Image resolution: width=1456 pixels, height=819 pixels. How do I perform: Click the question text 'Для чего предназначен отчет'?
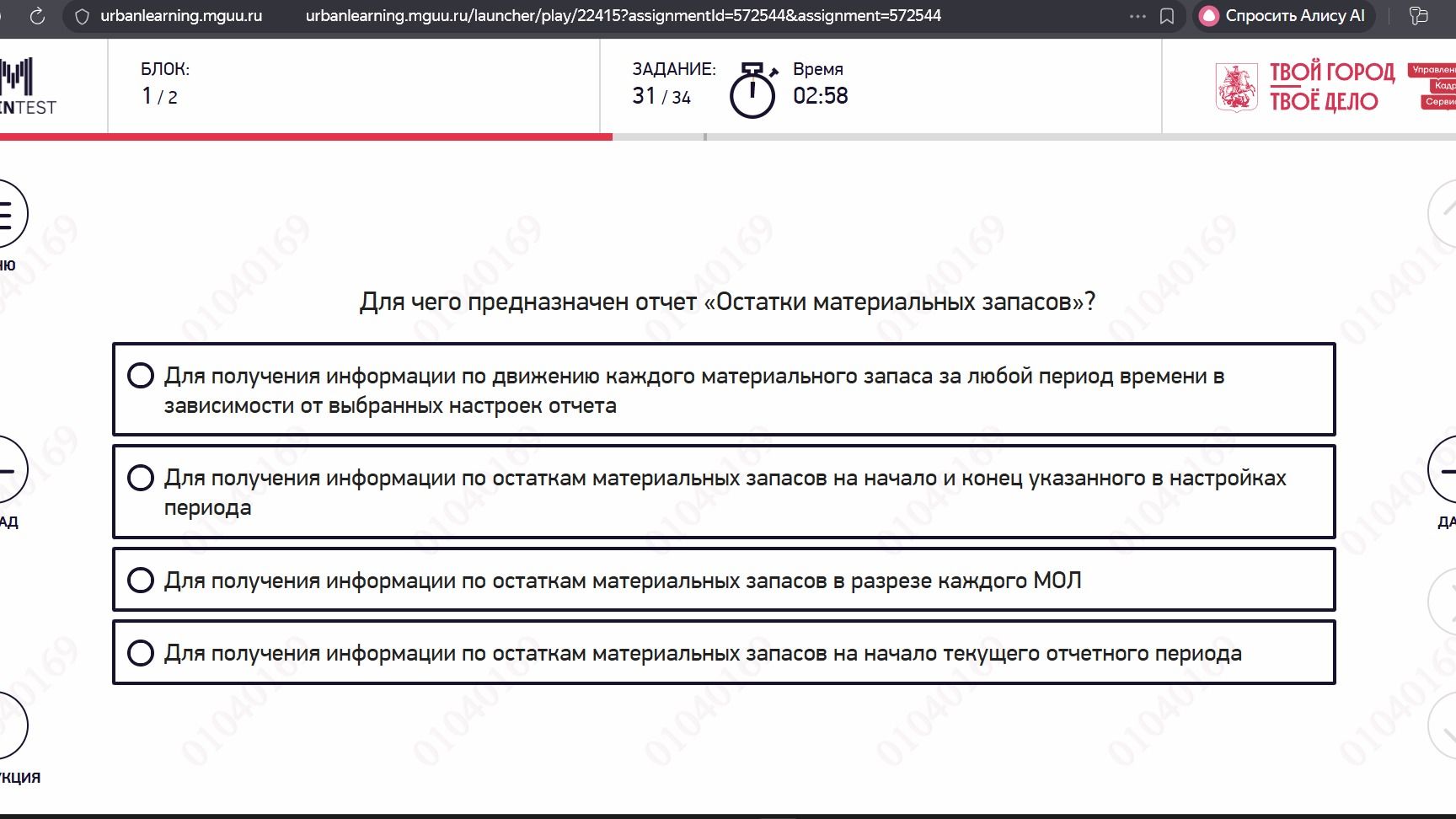[727, 302]
